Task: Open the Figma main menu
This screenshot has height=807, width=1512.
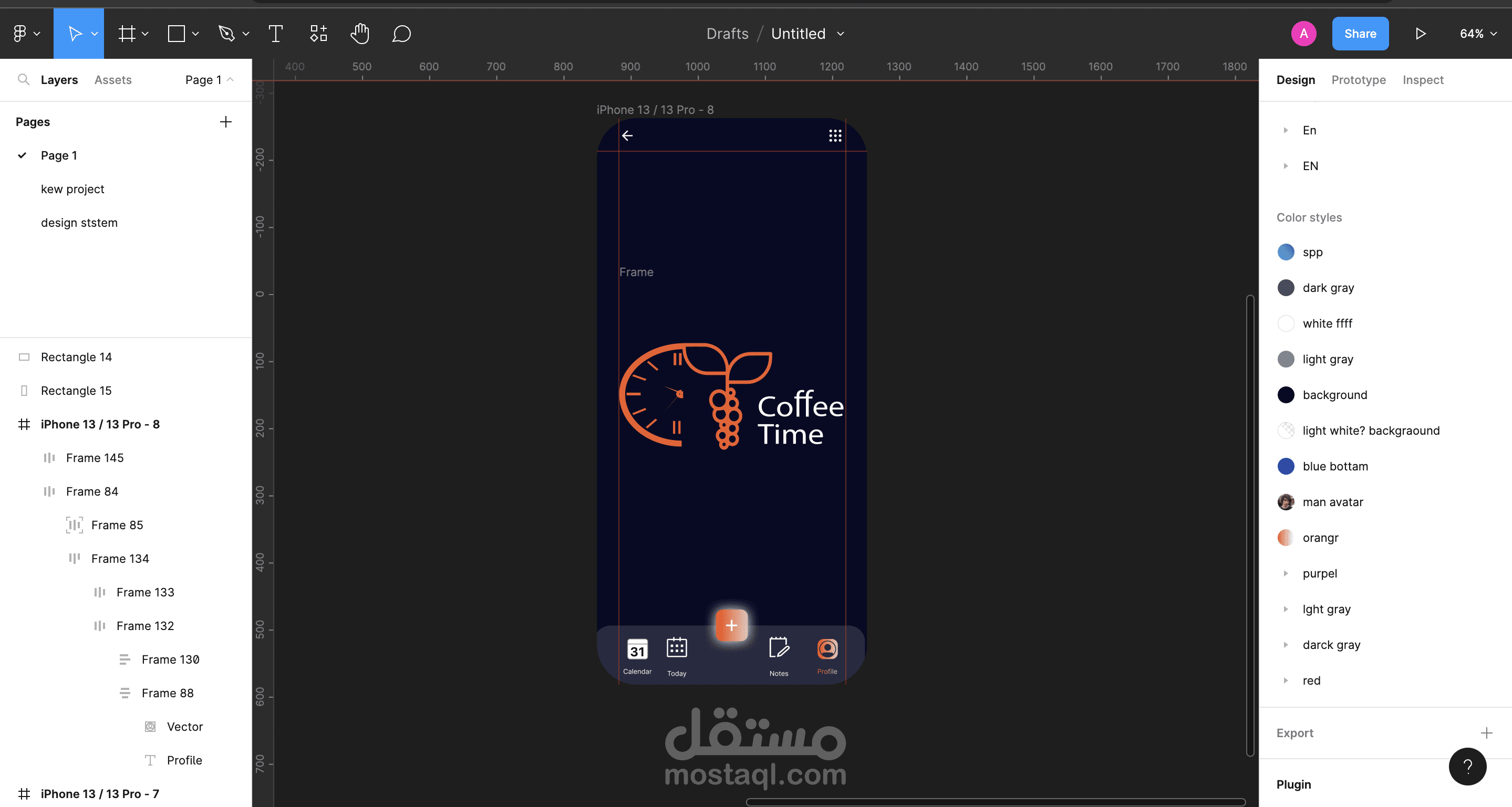Action: tap(25, 34)
